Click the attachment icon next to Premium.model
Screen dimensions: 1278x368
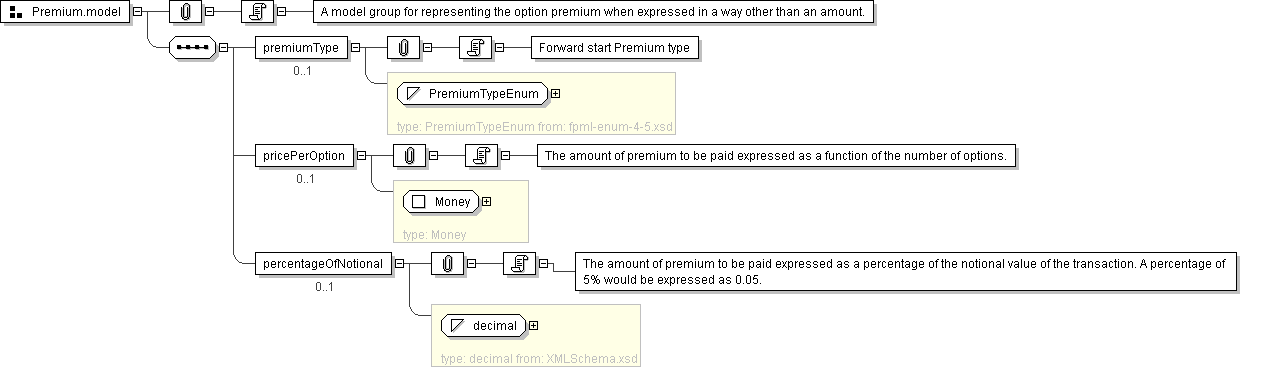click(x=186, y=12)
